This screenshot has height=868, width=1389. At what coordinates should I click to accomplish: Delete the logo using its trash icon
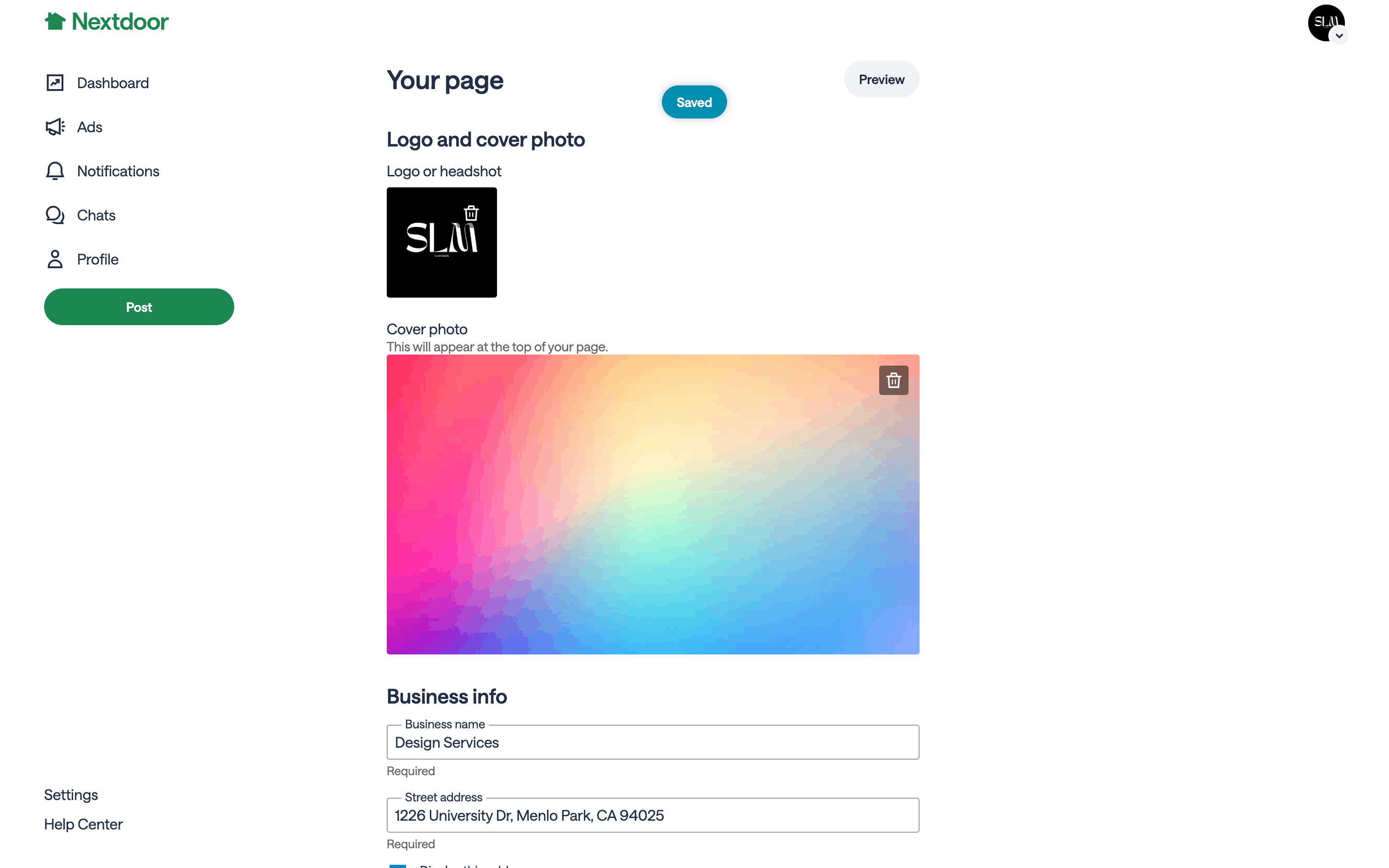[x=471, y=213]
